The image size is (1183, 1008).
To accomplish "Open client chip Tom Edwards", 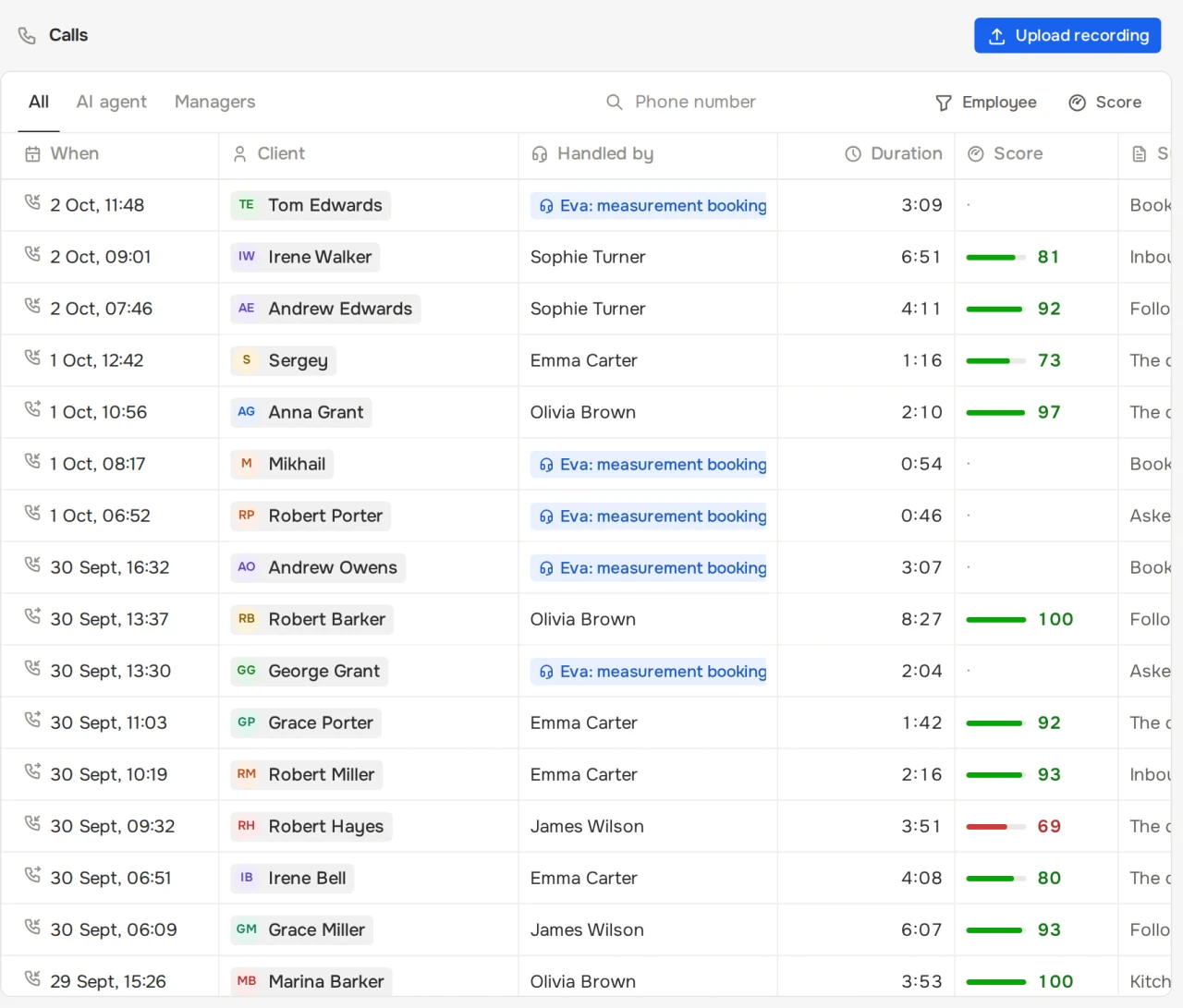I will (x=311, y=205).
